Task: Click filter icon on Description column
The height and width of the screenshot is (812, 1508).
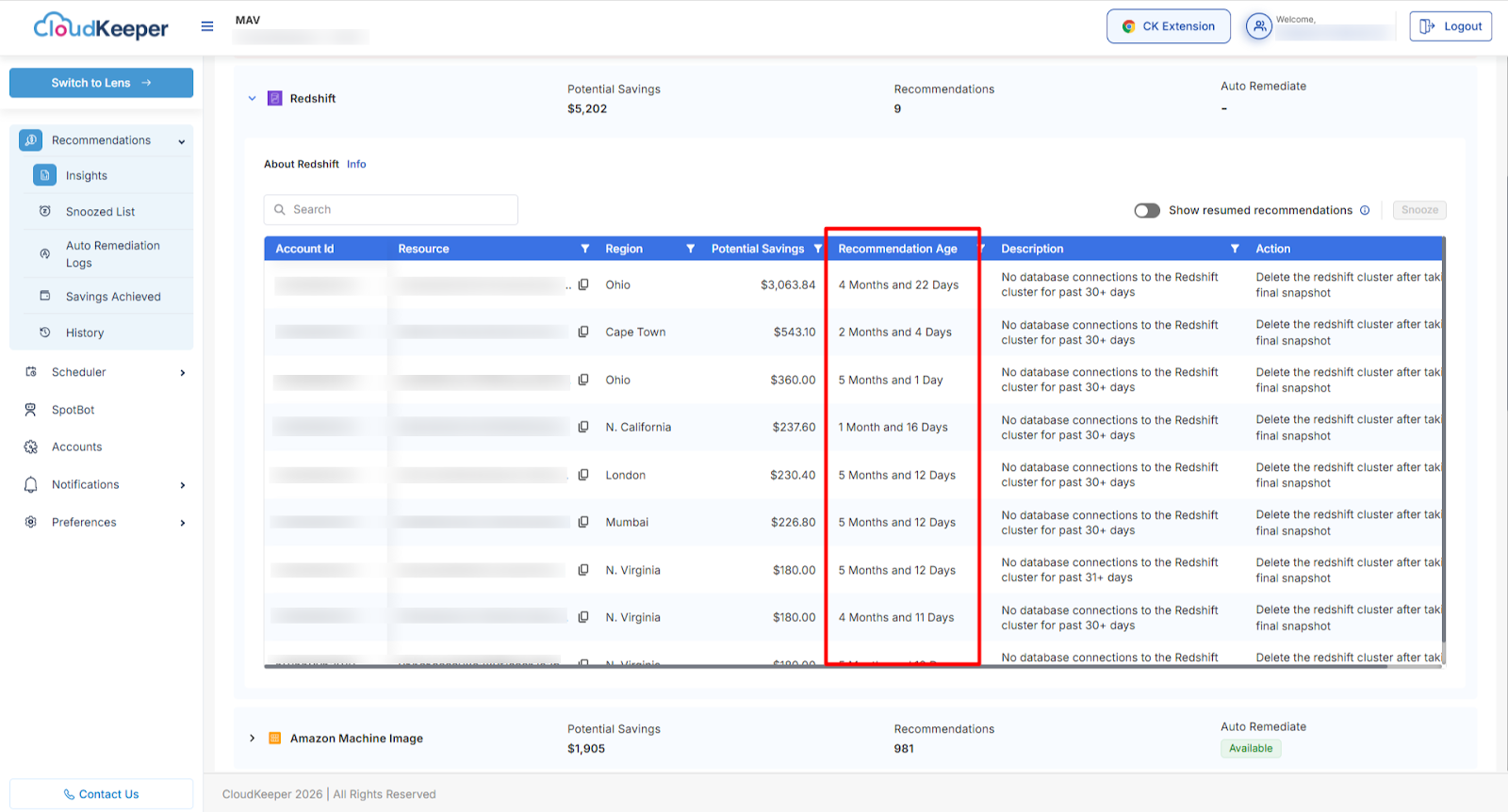Action: point(1235,249)
